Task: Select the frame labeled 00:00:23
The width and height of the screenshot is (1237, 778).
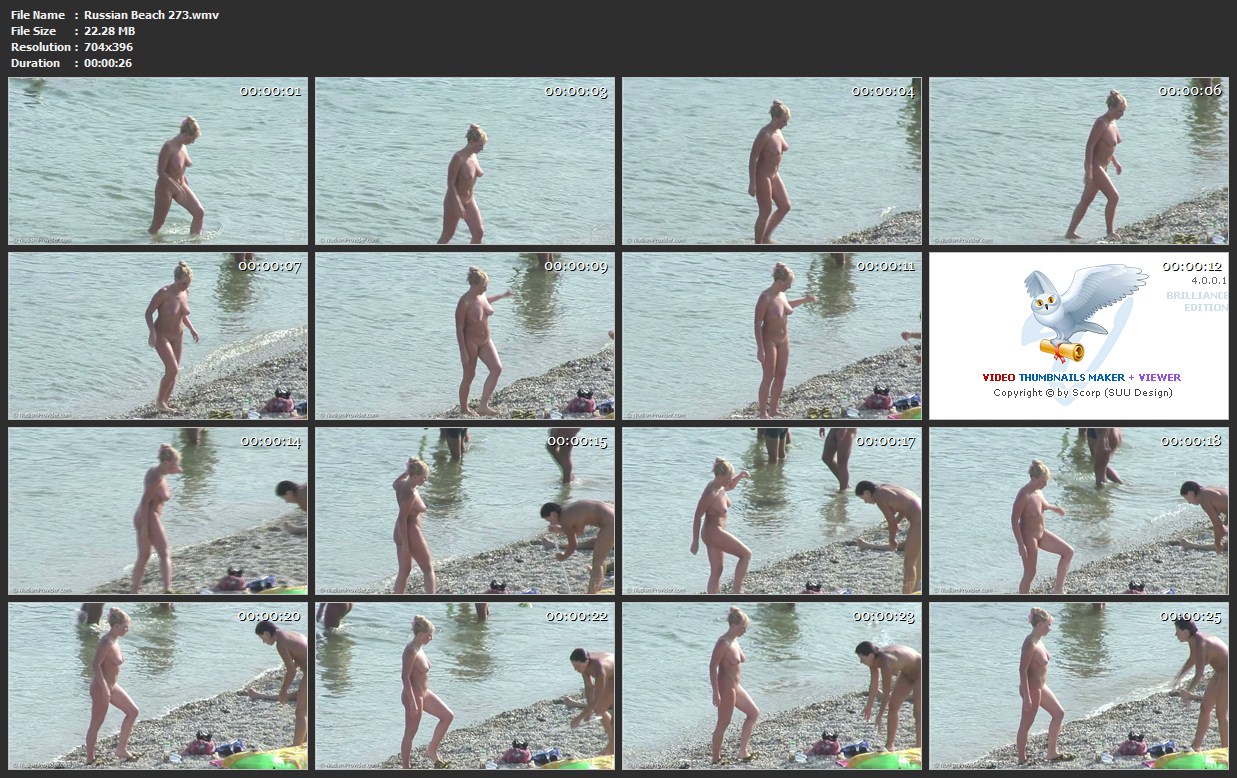Action: click(x=772, y=686)
